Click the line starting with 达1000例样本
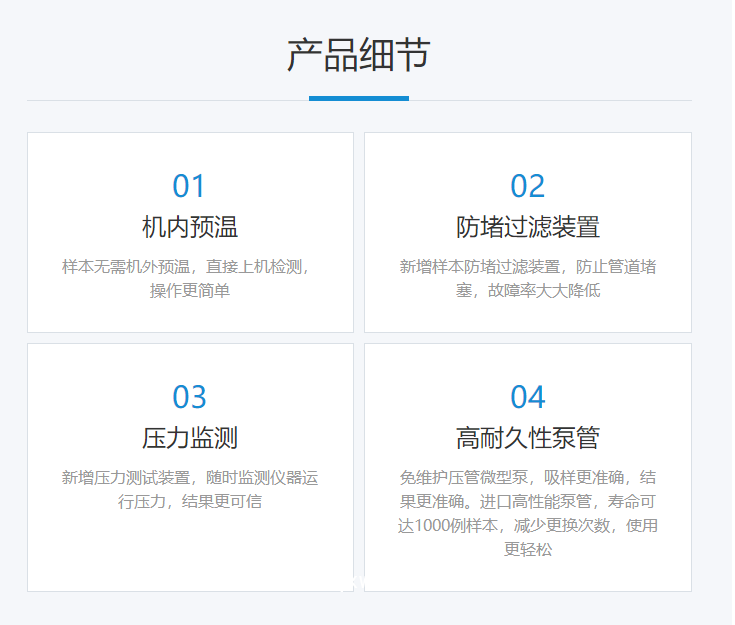Viewport: 735px width, 625px height. coord(527,525)
